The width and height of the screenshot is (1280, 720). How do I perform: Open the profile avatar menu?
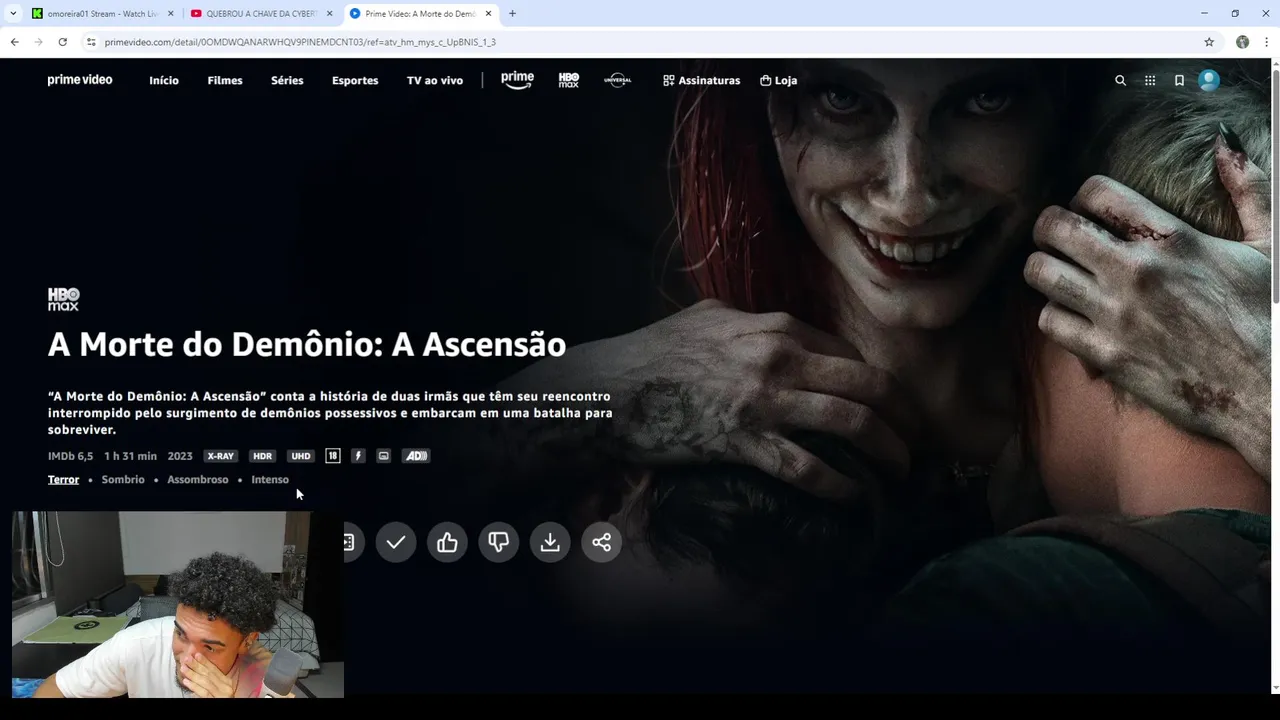coord(1209,80)
